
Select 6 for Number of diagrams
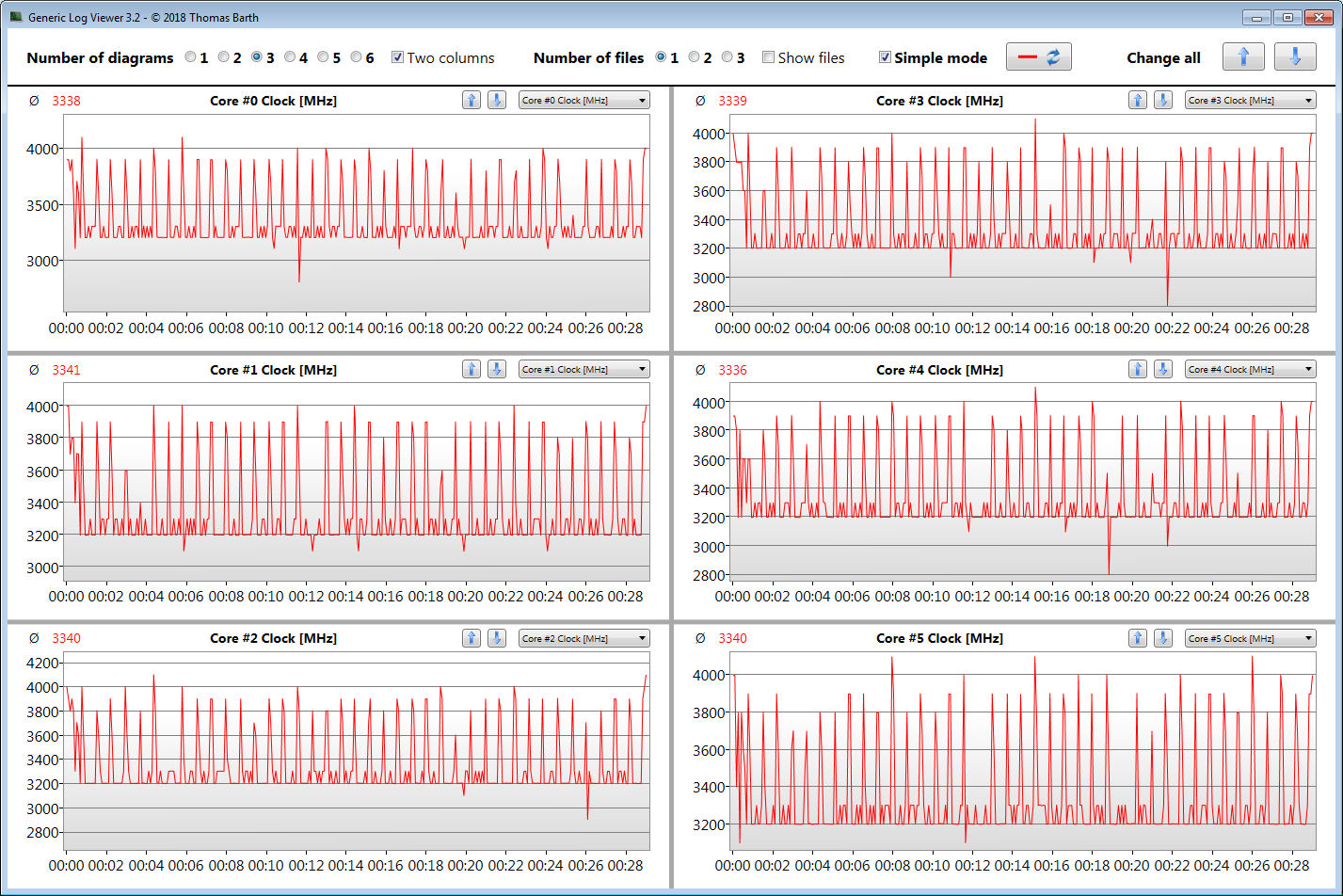click(357, 57)
